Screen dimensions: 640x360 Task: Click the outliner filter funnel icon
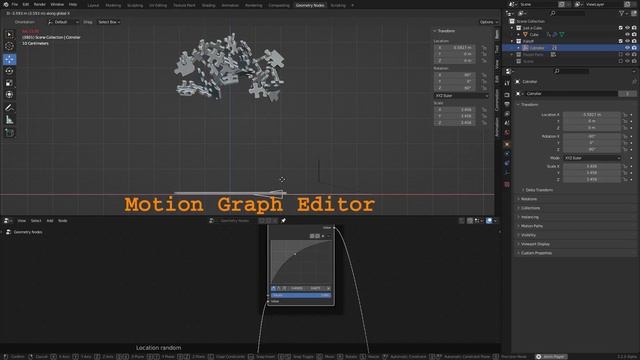click(622, 13)
